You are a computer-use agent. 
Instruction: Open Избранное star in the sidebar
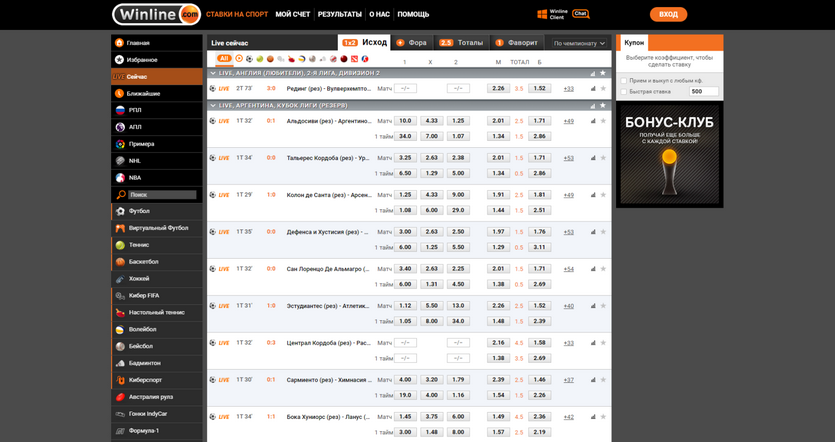(x=119, y=60)
